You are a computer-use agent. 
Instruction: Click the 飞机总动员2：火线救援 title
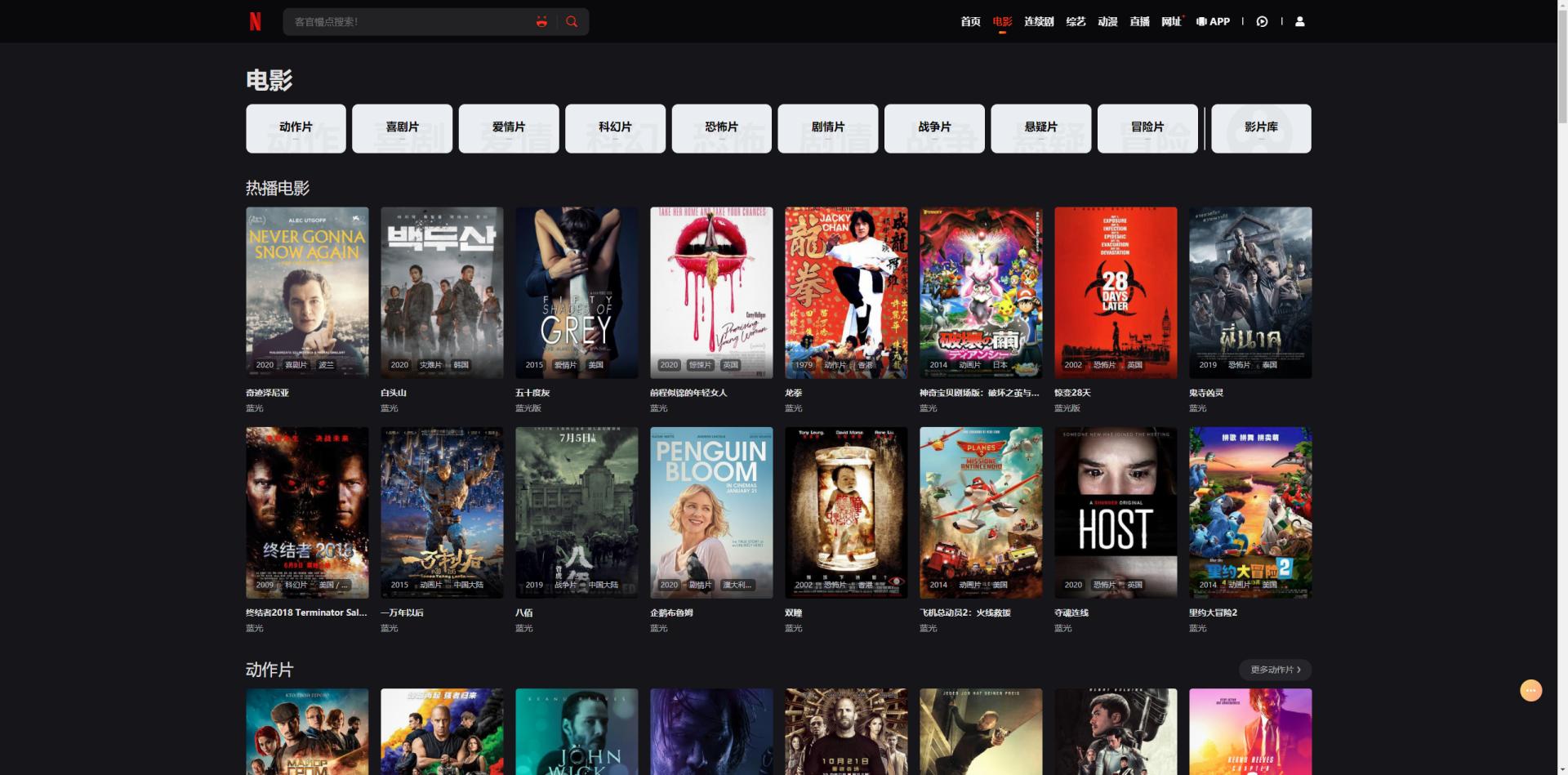965,612
